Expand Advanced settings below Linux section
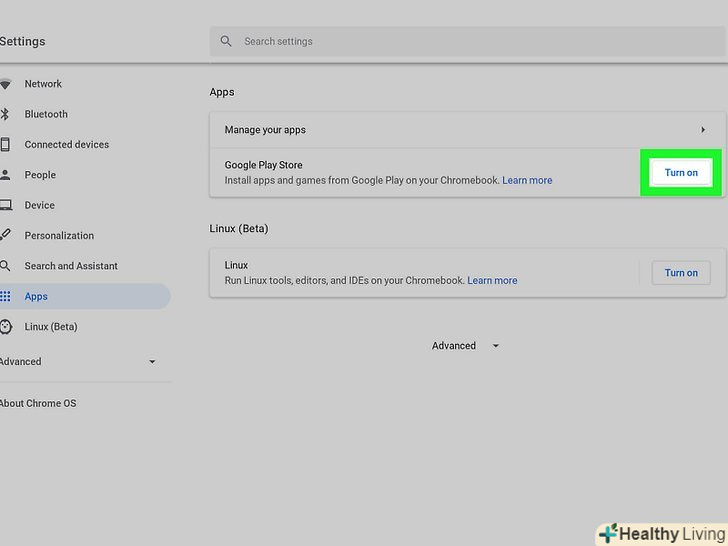The image size is (728, 546). [x=464, y=346]
